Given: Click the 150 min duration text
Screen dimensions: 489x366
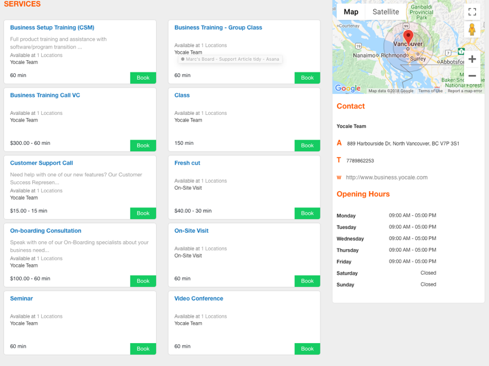Looking at the screenshot, I should (184, 143).
